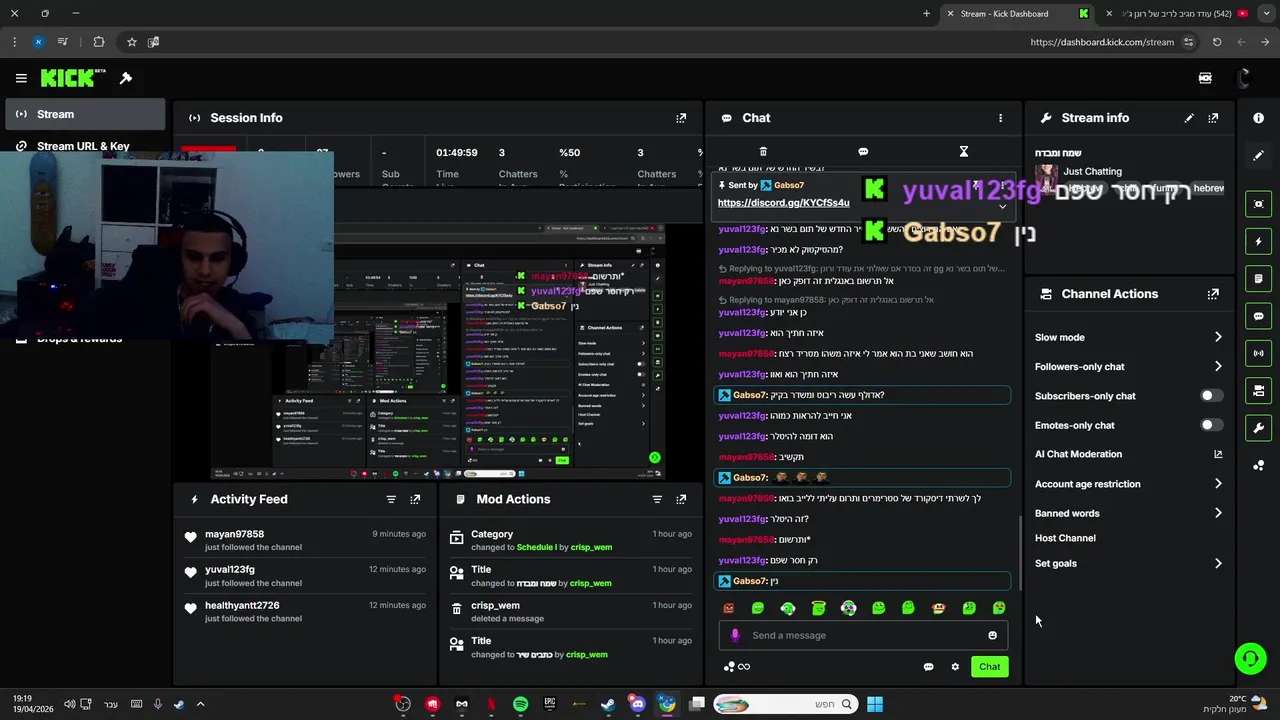
Task: Pop out the Activity Feed panel
Action: pyautogui.click(x=415, y=499)
